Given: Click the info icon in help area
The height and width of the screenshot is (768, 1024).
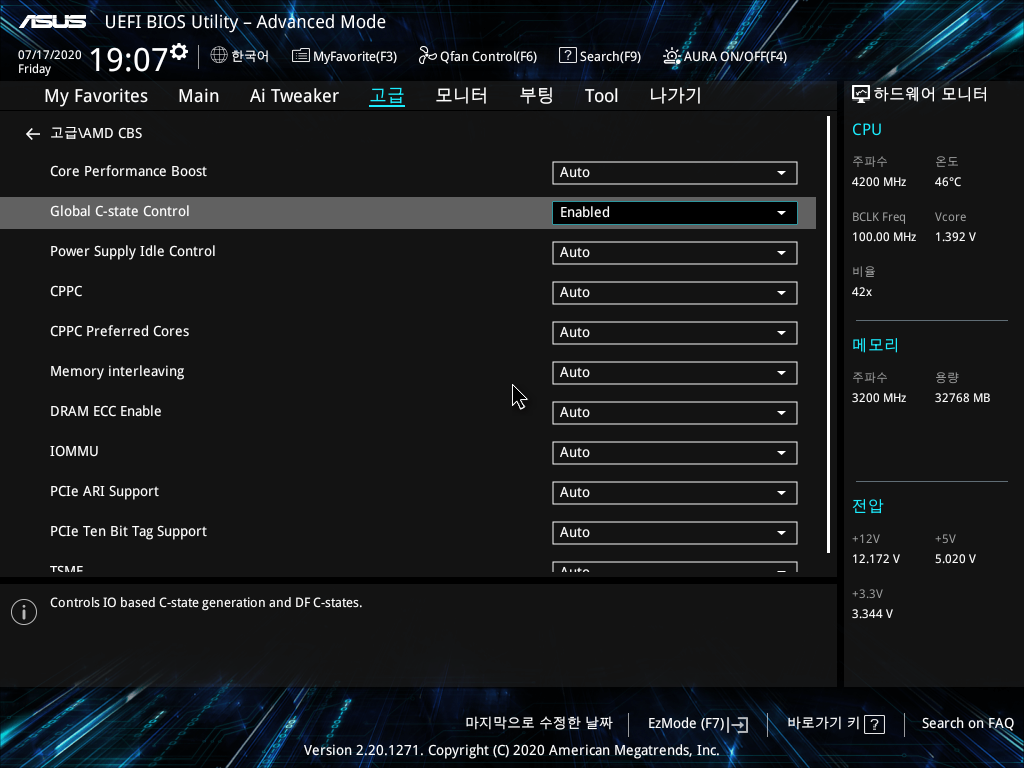Looking at the screenshot, I should [x=24, y=612].
